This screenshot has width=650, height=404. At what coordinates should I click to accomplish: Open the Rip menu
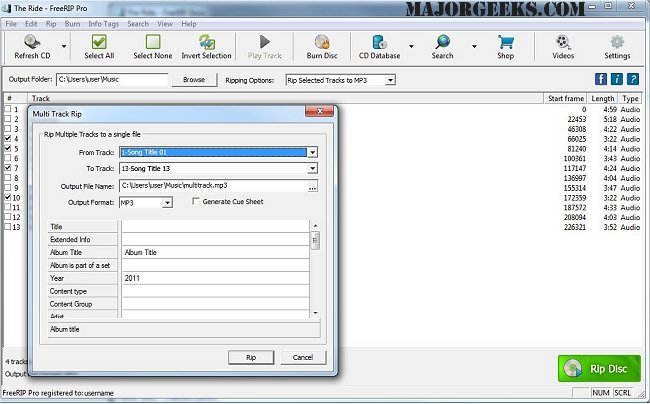51,24
